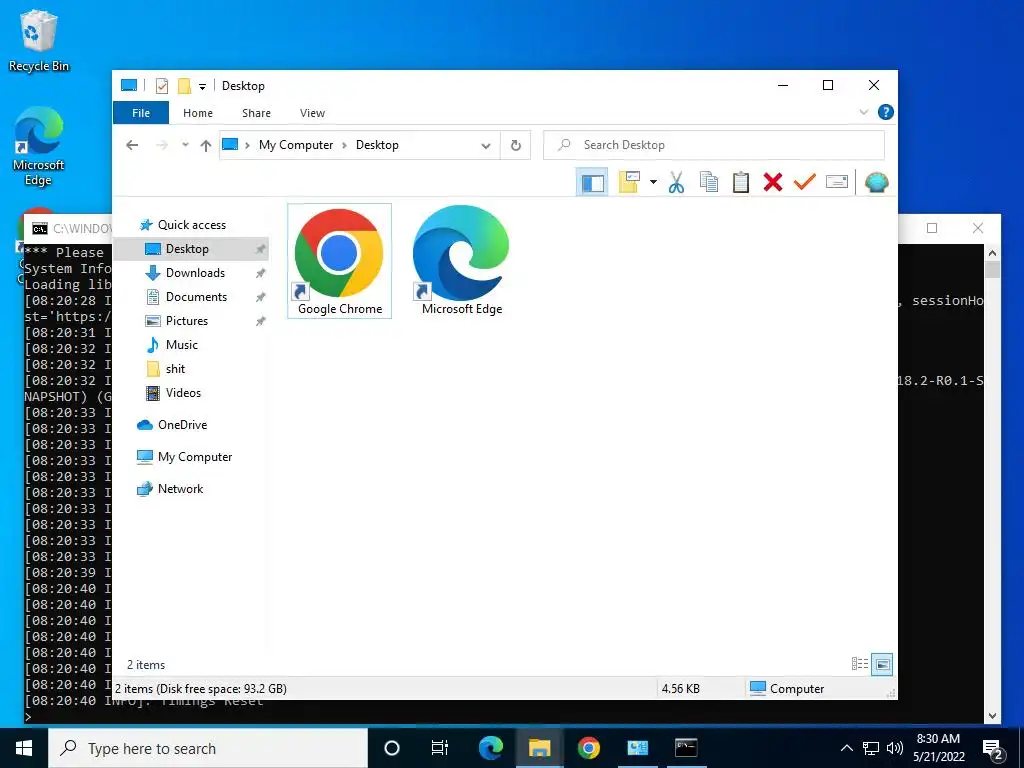Select the Google Chrome shortcut file
The image size is (1024, 768).
340,261
